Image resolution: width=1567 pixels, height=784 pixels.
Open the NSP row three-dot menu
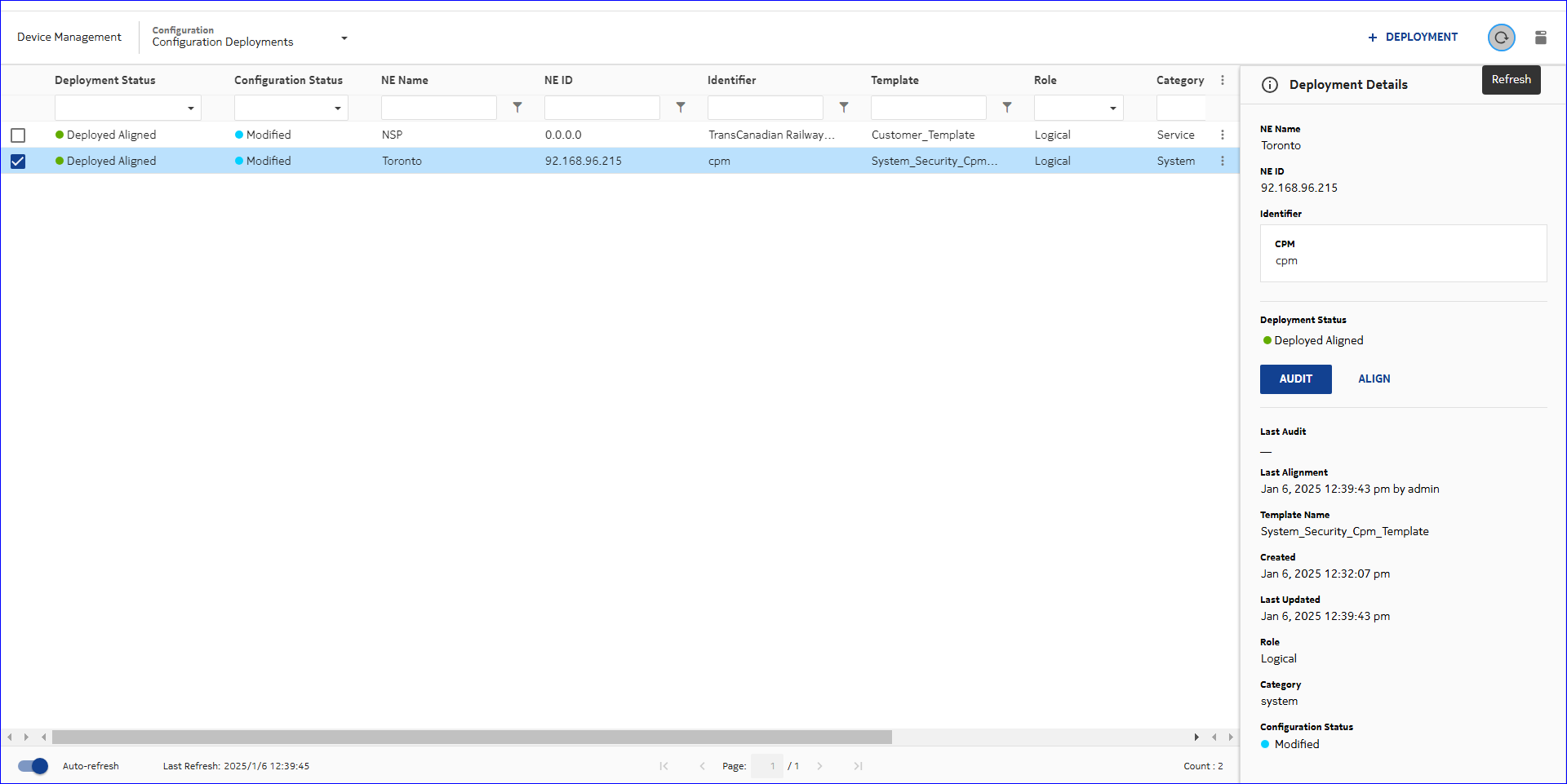click(1222, 135)
